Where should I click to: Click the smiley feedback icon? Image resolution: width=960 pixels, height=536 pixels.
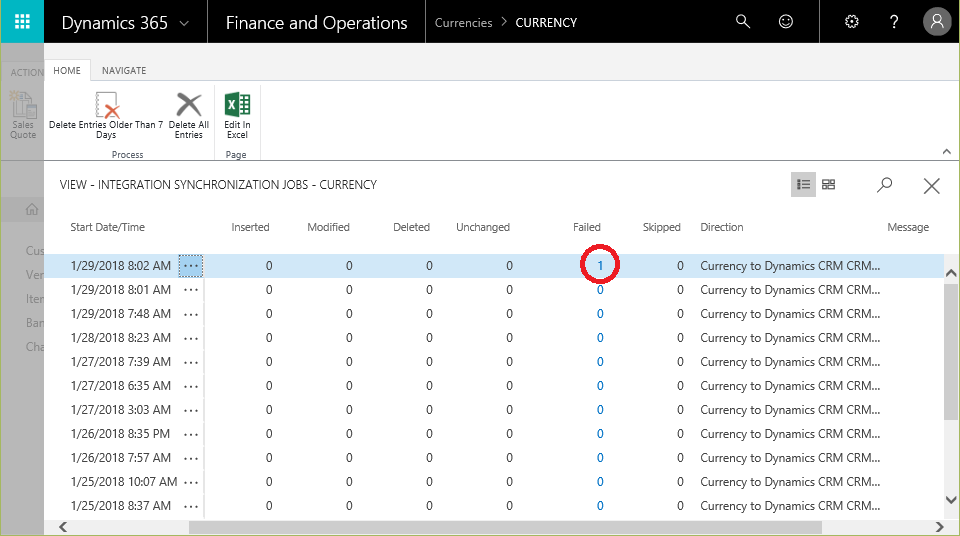pyautogui.click(x=786, y=22)
